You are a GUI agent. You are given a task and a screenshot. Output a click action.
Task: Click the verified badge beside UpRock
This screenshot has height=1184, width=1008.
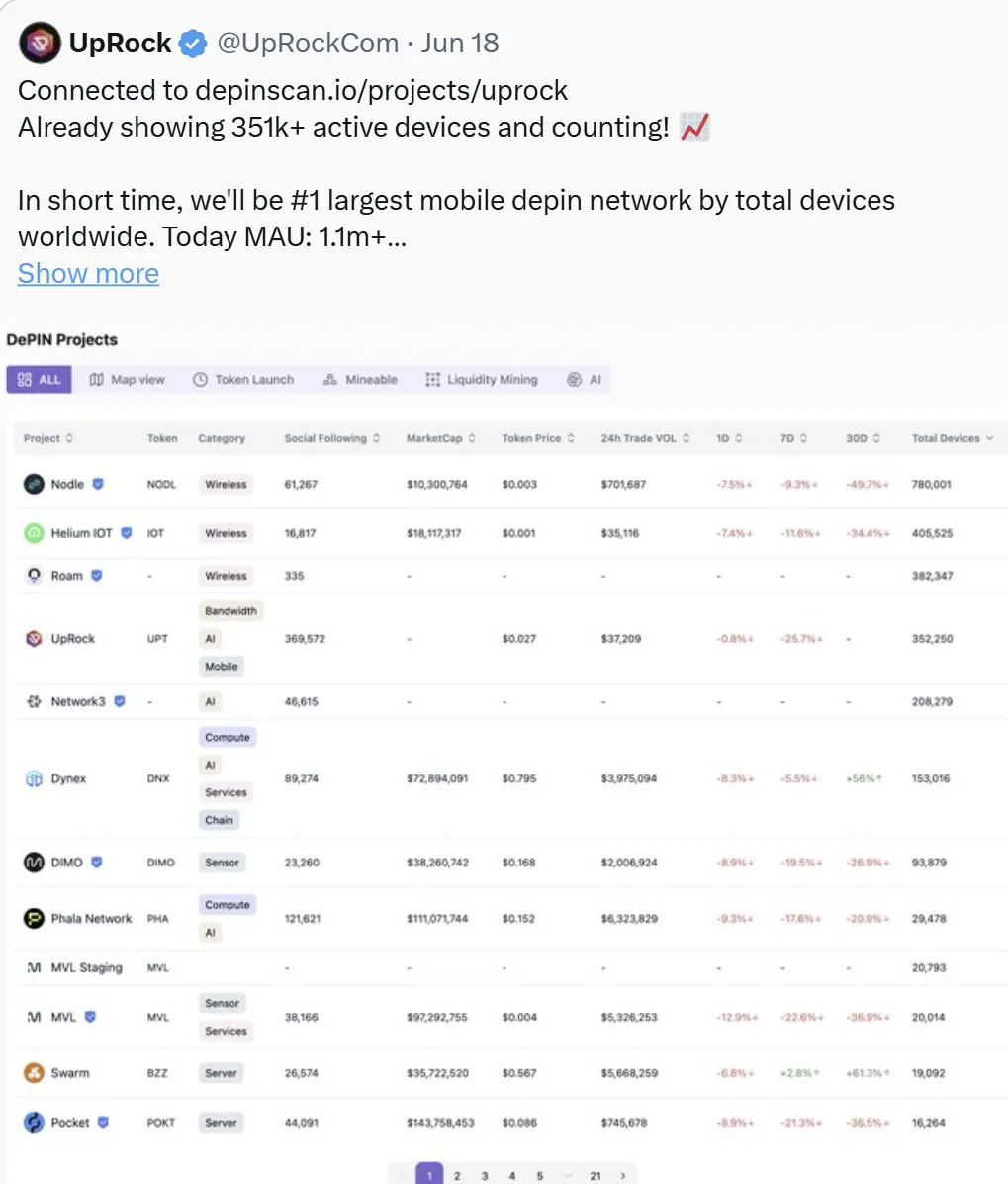pyautogui.click(x=193, y=44)
